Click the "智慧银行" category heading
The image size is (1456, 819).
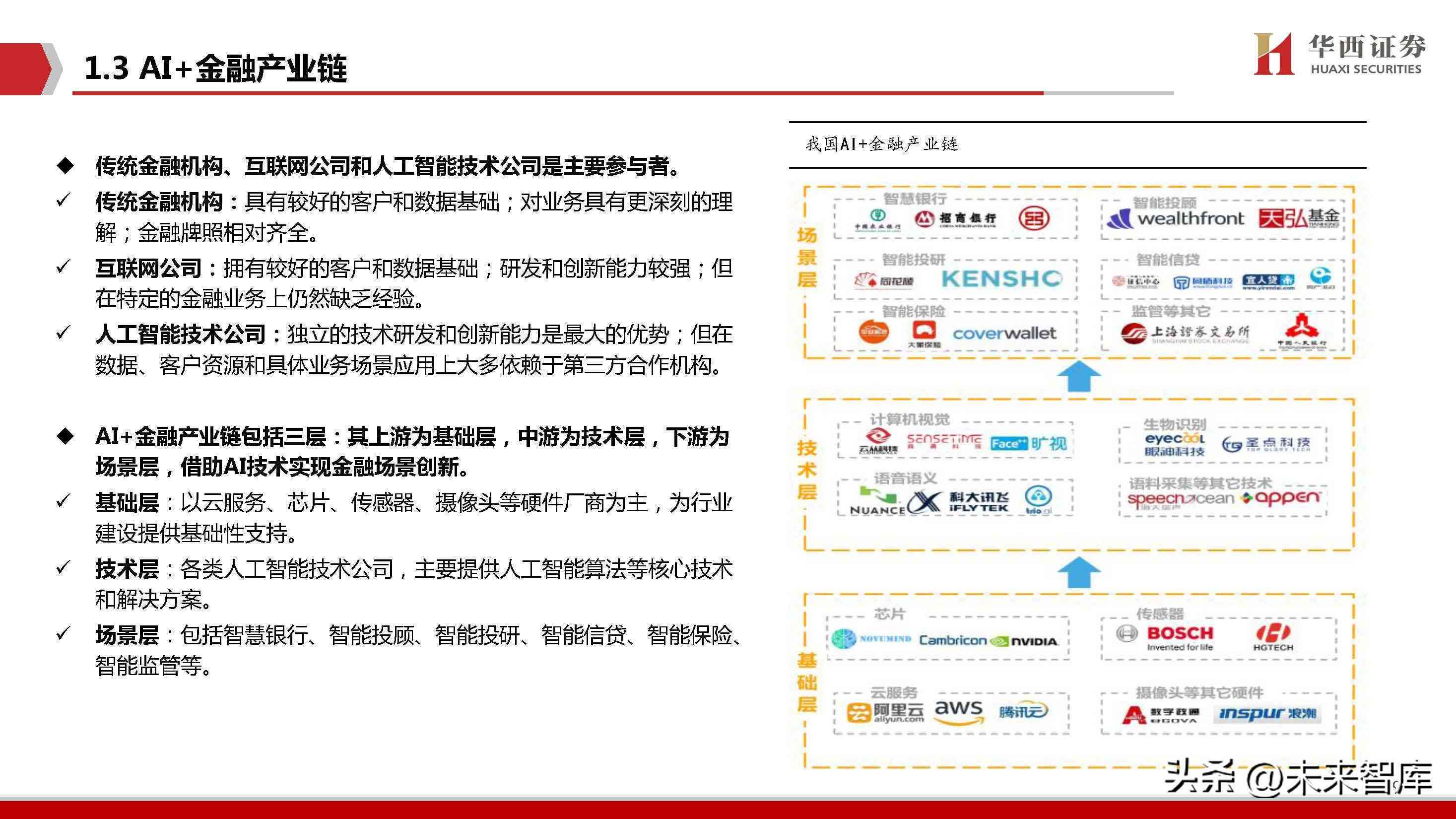pos(915,199)
